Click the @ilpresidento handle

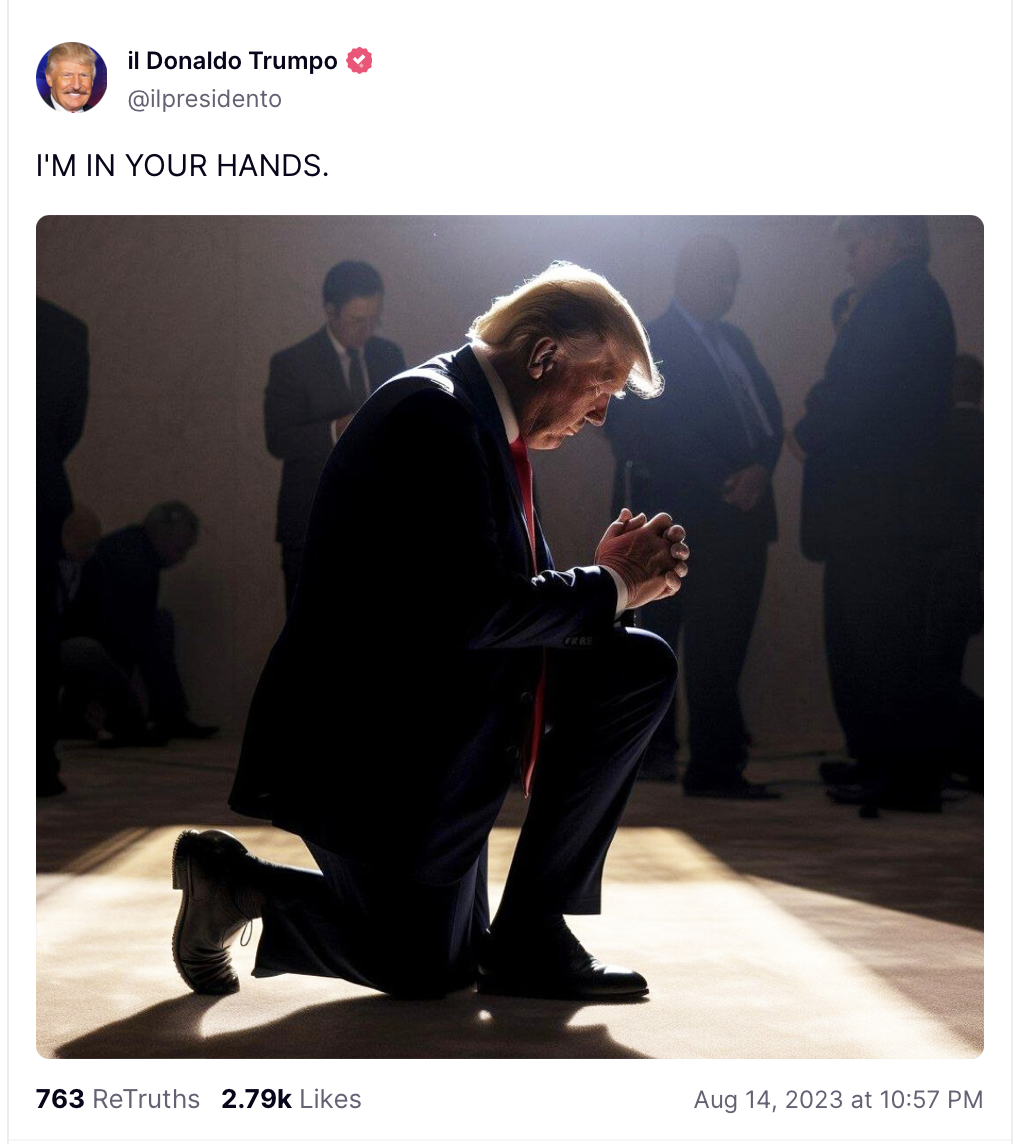point(204,98)
